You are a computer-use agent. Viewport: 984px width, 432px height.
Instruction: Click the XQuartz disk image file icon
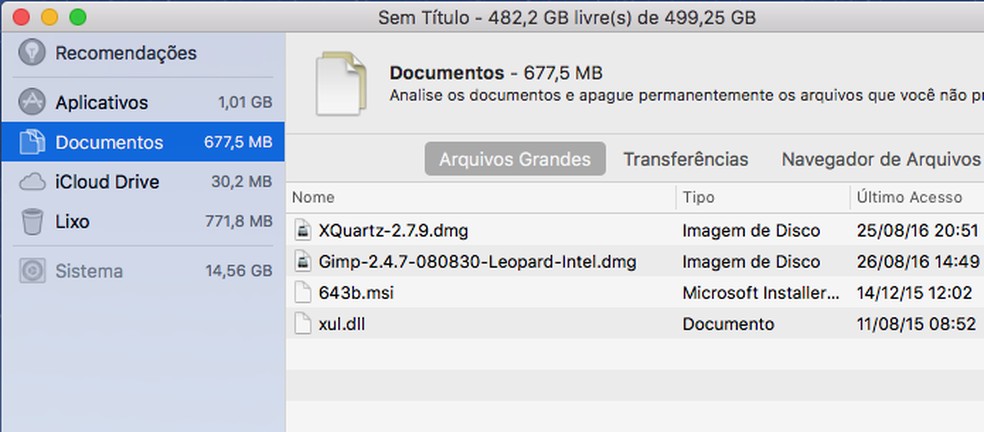tap(304, 231)
